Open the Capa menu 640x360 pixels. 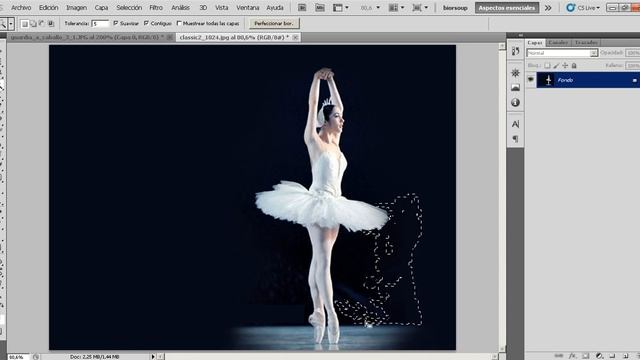101,8
